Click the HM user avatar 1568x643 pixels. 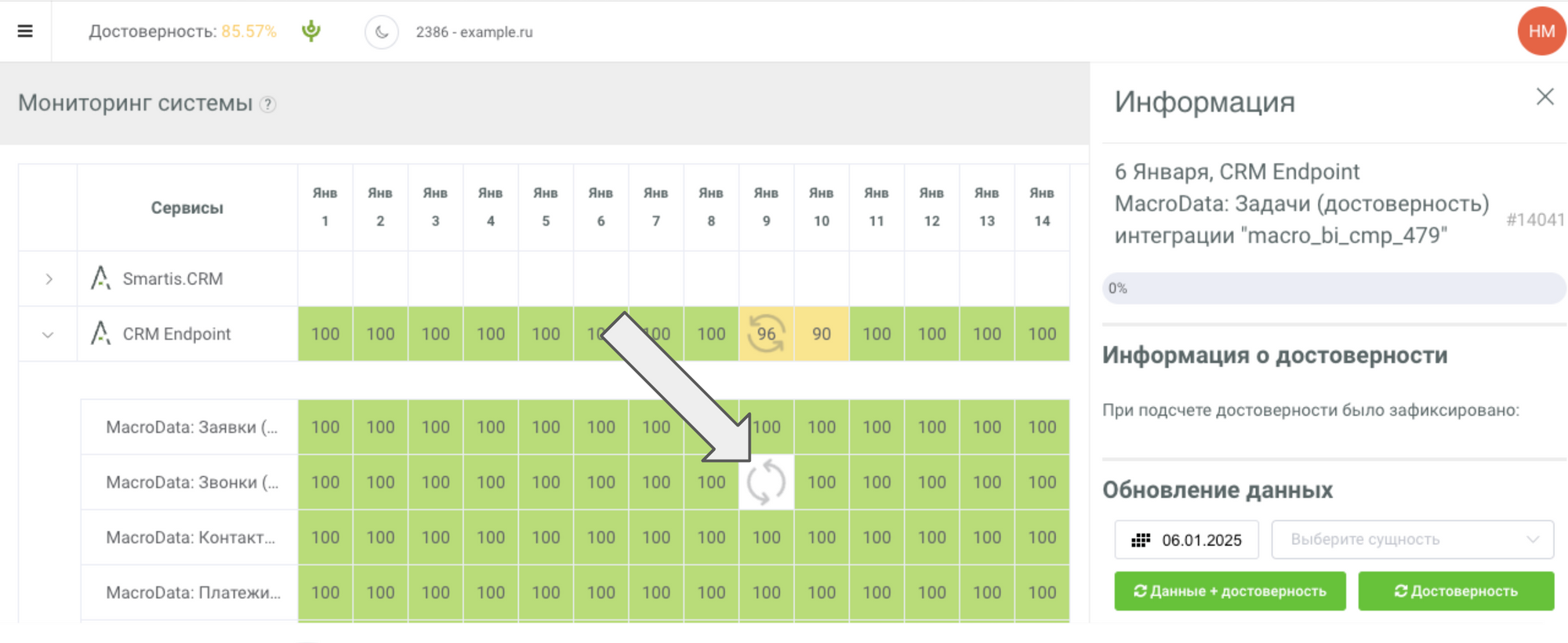tap(1541, 31)
